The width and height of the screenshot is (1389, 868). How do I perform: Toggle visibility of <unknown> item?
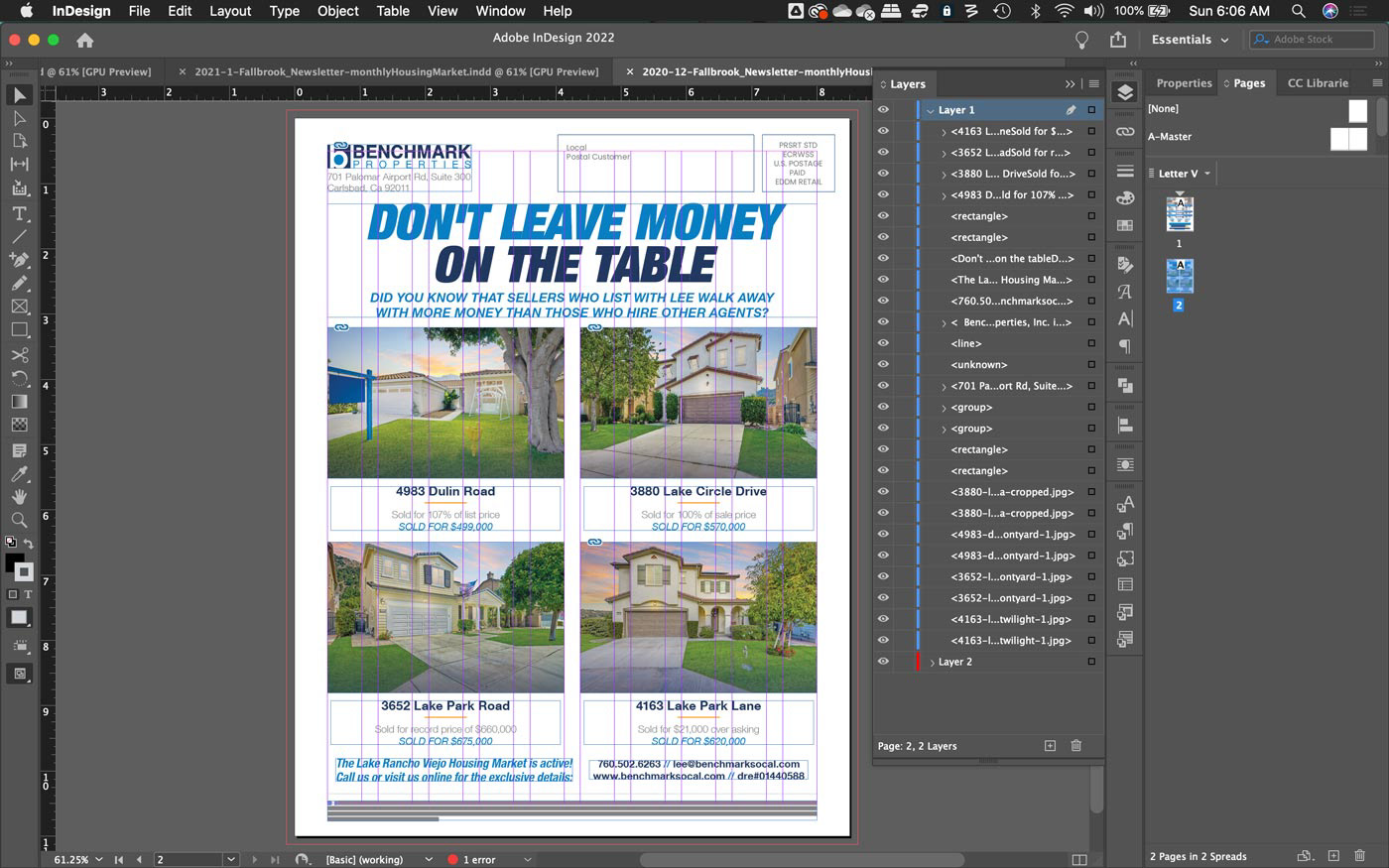pos(883,364)
